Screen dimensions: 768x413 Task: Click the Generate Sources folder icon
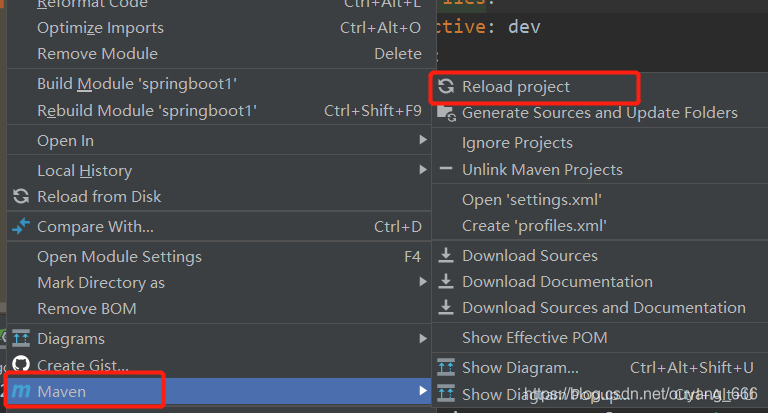pyautogui.click(x=446, y=113)
